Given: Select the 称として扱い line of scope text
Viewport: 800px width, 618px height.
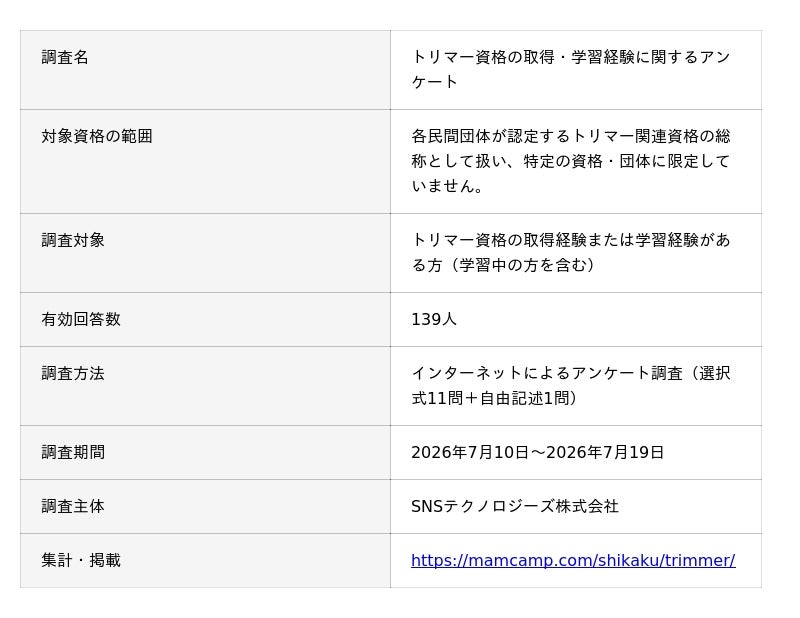Looking at the screenshot, I should tap(571, 161).
